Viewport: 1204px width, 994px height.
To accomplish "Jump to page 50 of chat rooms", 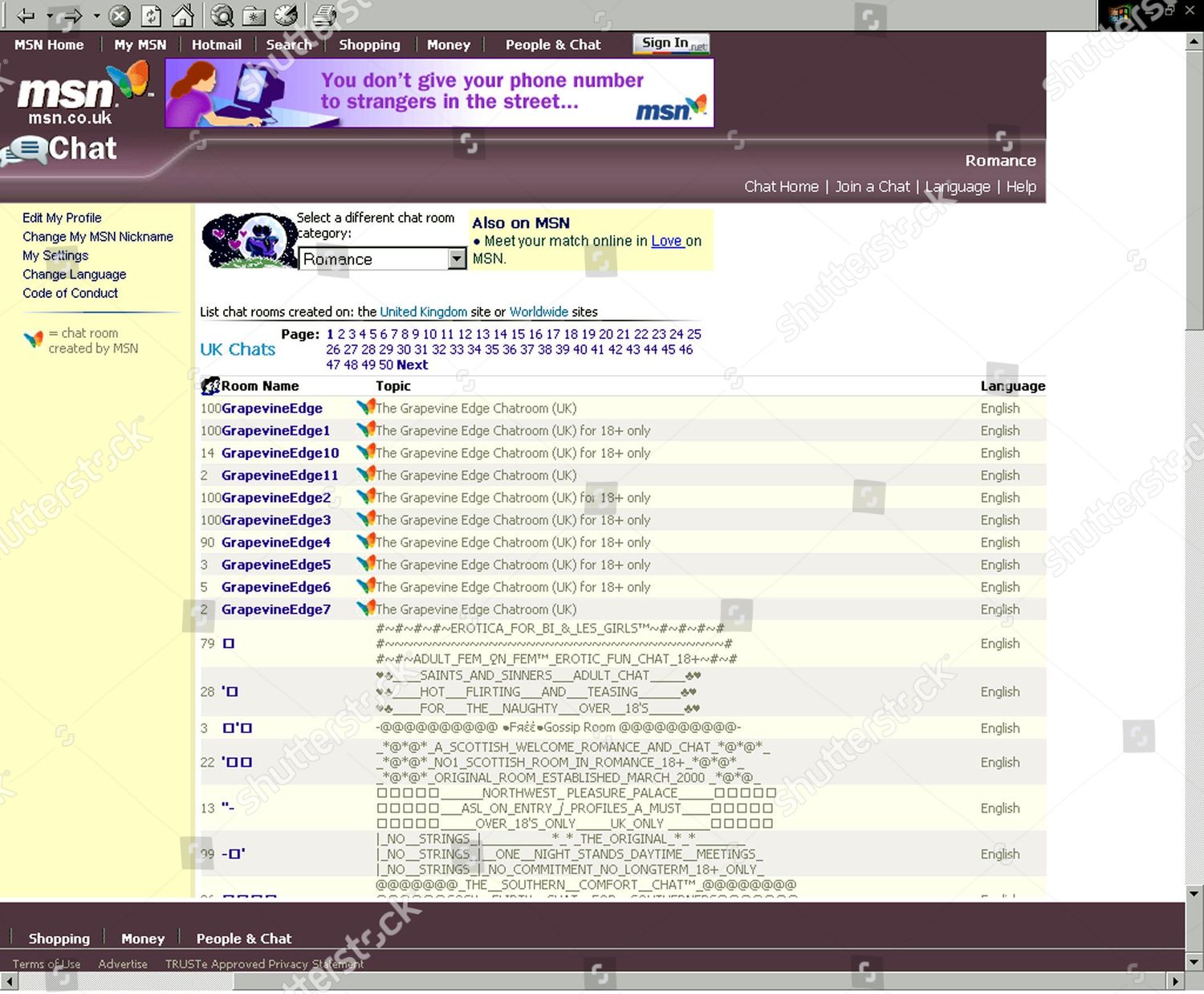I will [386, 365].
